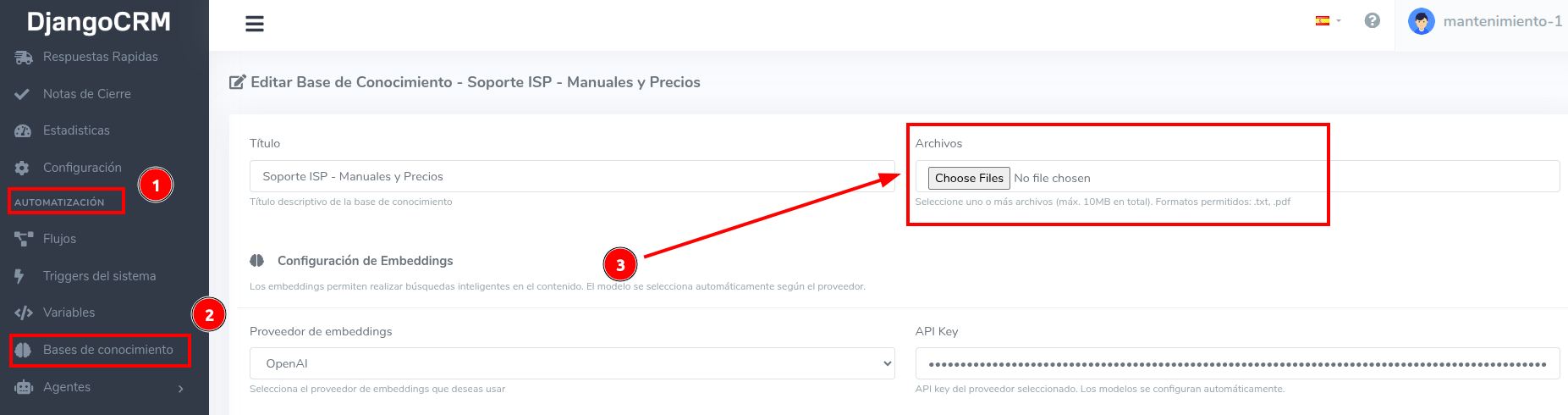The height and width of the screenshot is (415, 1568).
Task: Click the Triggers del sistema bolt icon
Action: (20, 276)
